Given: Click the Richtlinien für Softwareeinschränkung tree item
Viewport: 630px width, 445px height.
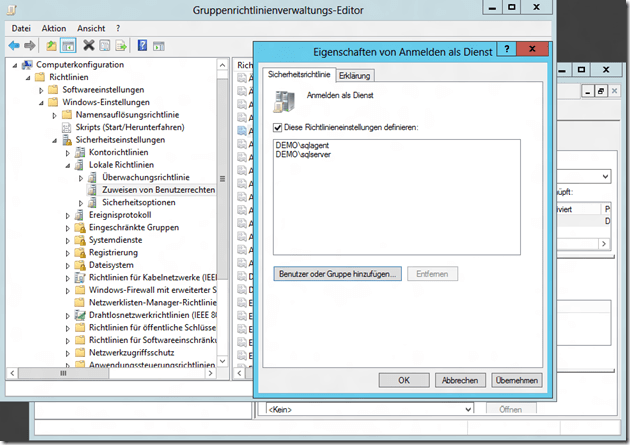Looking at the screenshot, I should pyautogui.click(x=152, y=340).
